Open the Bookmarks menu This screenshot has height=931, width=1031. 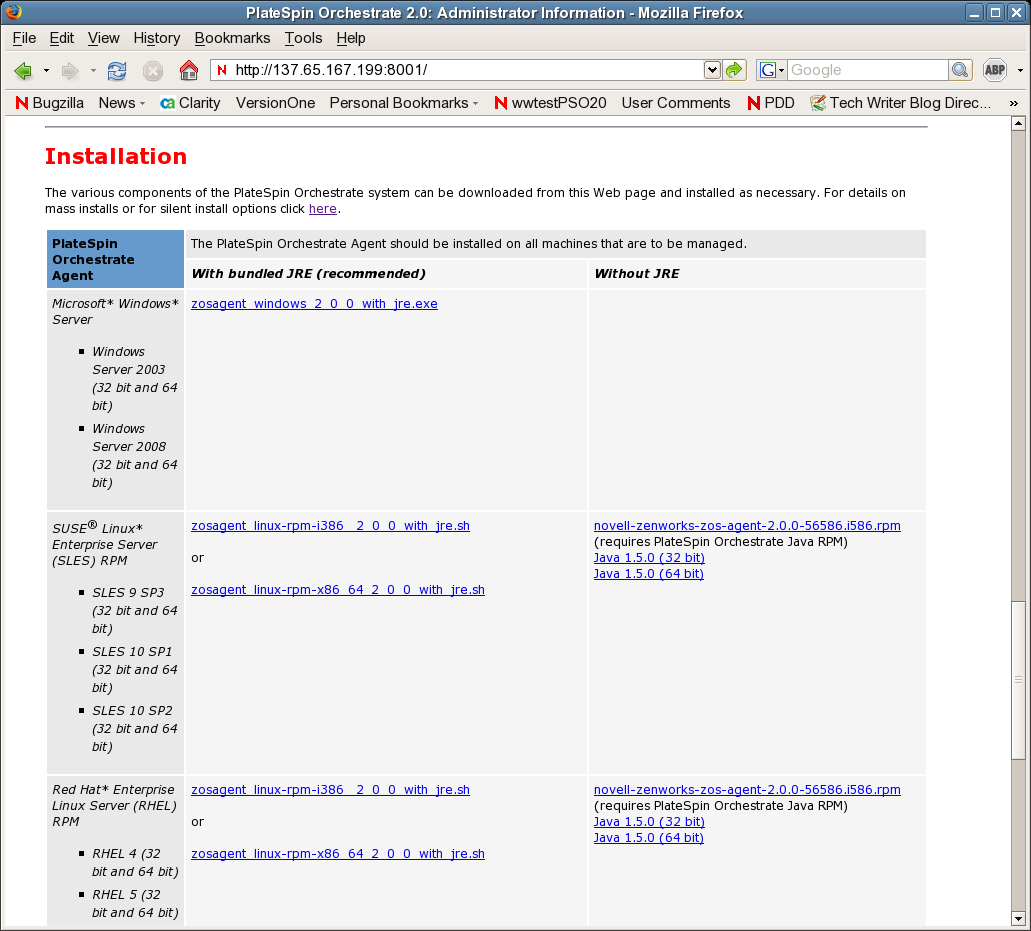click(232, 38)
